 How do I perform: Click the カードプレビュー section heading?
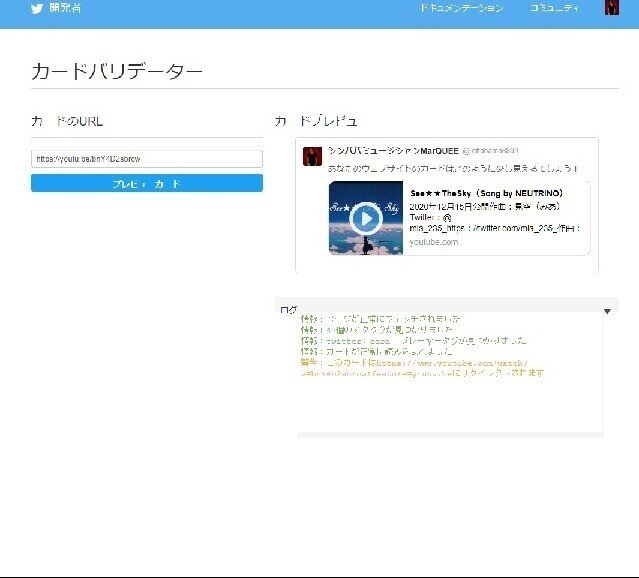(316, 121)
